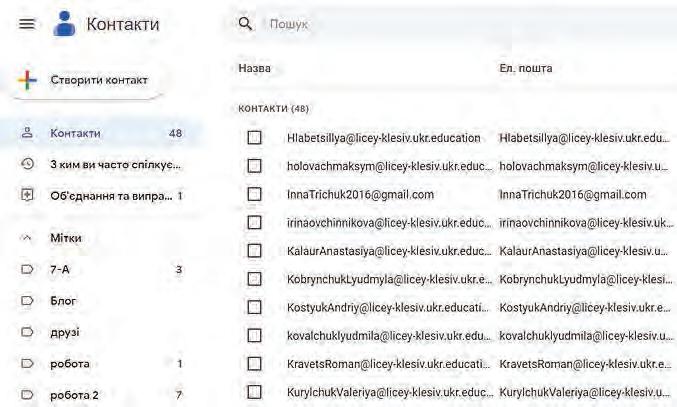The height and width of the screenshot is (407, 677).
Task: Select the друзі label
Action: pyautogui.click(x=65, y=332)
